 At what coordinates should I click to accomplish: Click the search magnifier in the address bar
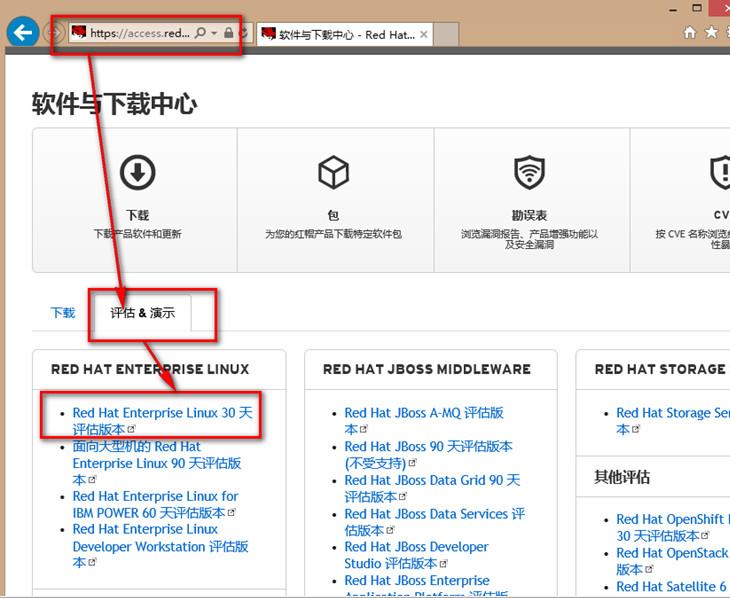click(200, 33)
